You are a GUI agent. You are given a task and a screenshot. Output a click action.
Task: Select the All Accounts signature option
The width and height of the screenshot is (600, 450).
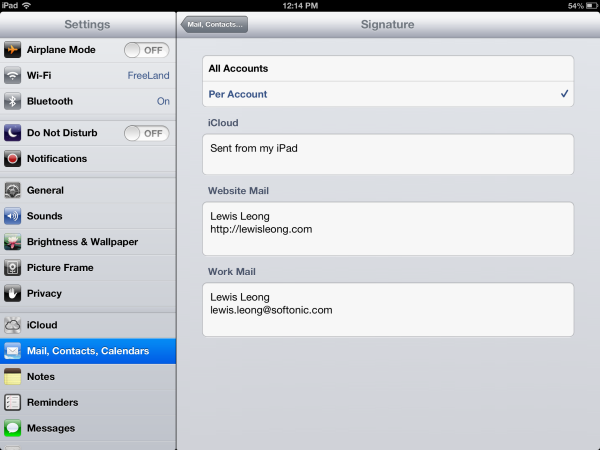click(388, 69)
